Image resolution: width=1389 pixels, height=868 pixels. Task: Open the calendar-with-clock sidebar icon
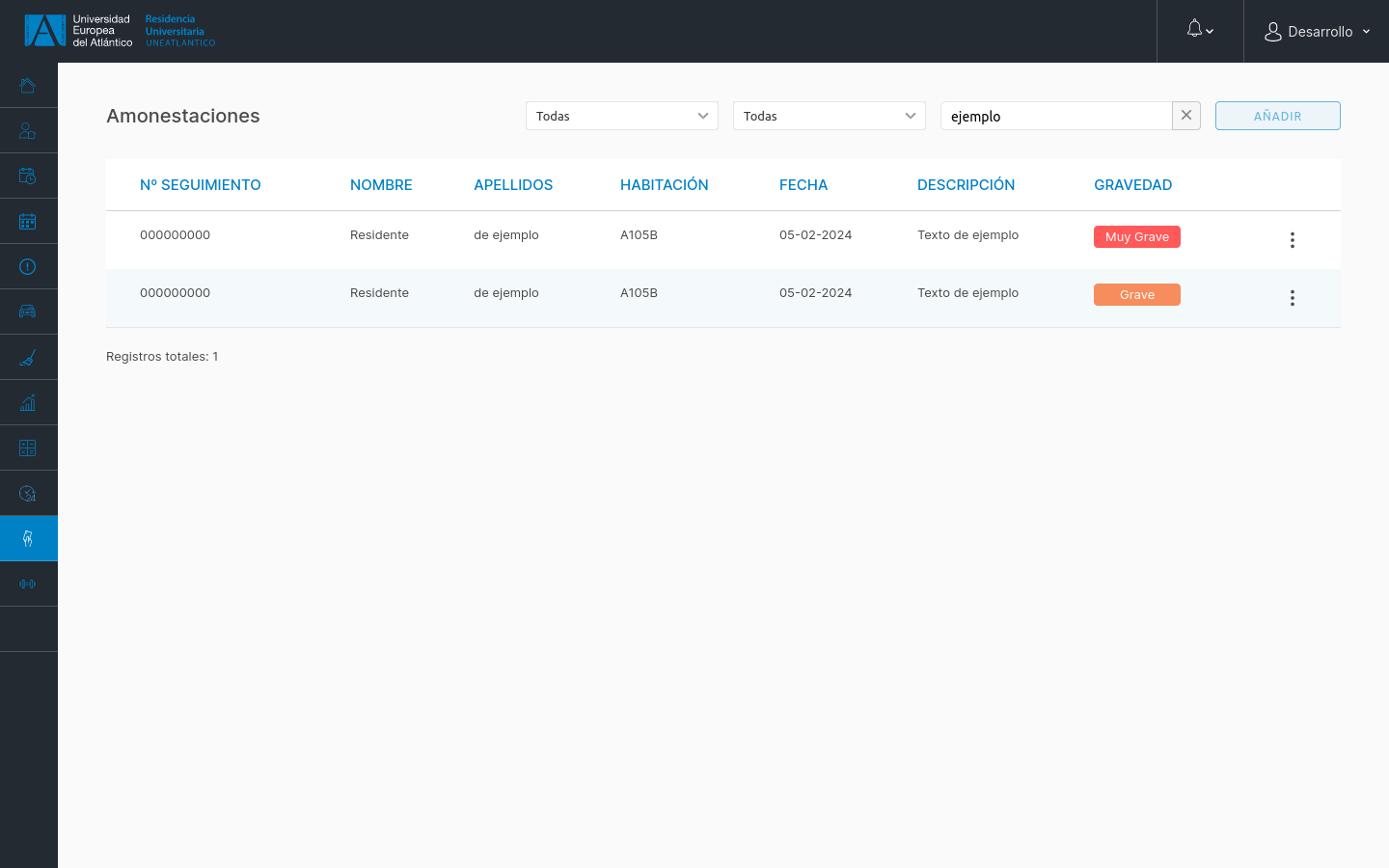click(28, 176)
